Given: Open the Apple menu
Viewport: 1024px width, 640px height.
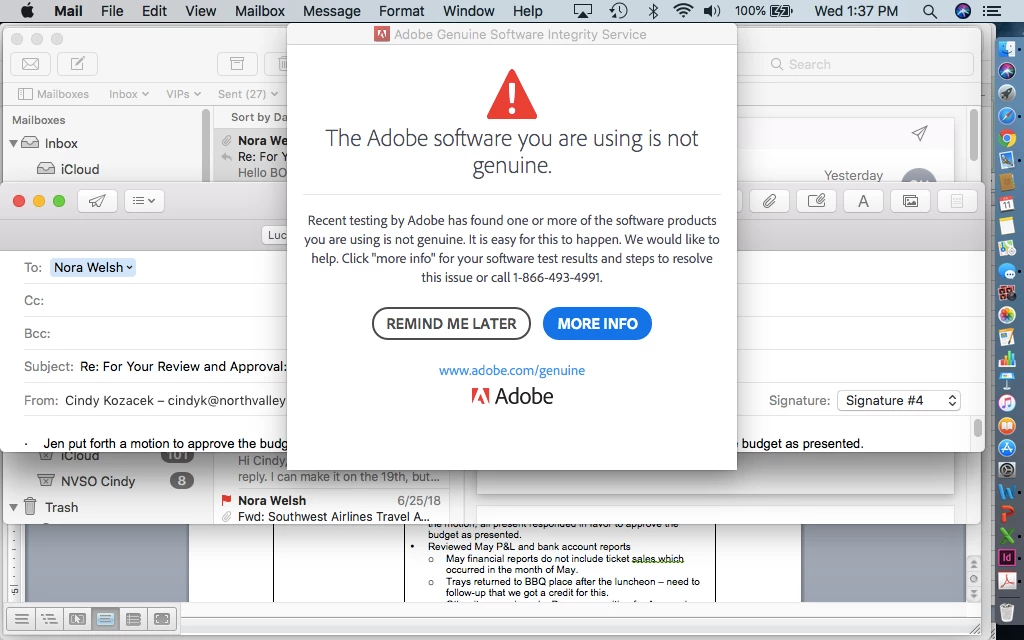Looking at the screenshot, I should [27, 10].
